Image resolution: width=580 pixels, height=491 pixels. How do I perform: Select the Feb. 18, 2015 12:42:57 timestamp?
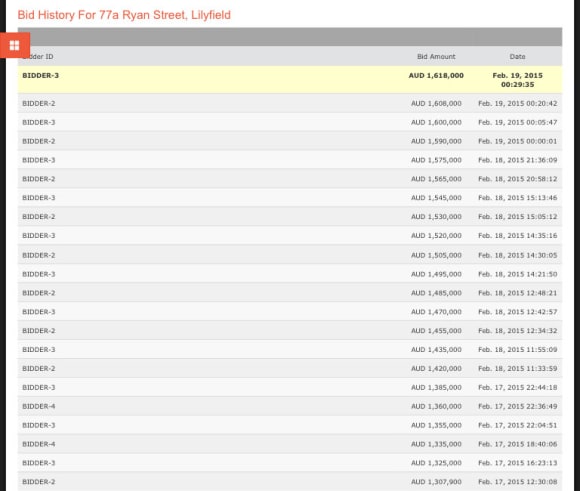point(517,312)
